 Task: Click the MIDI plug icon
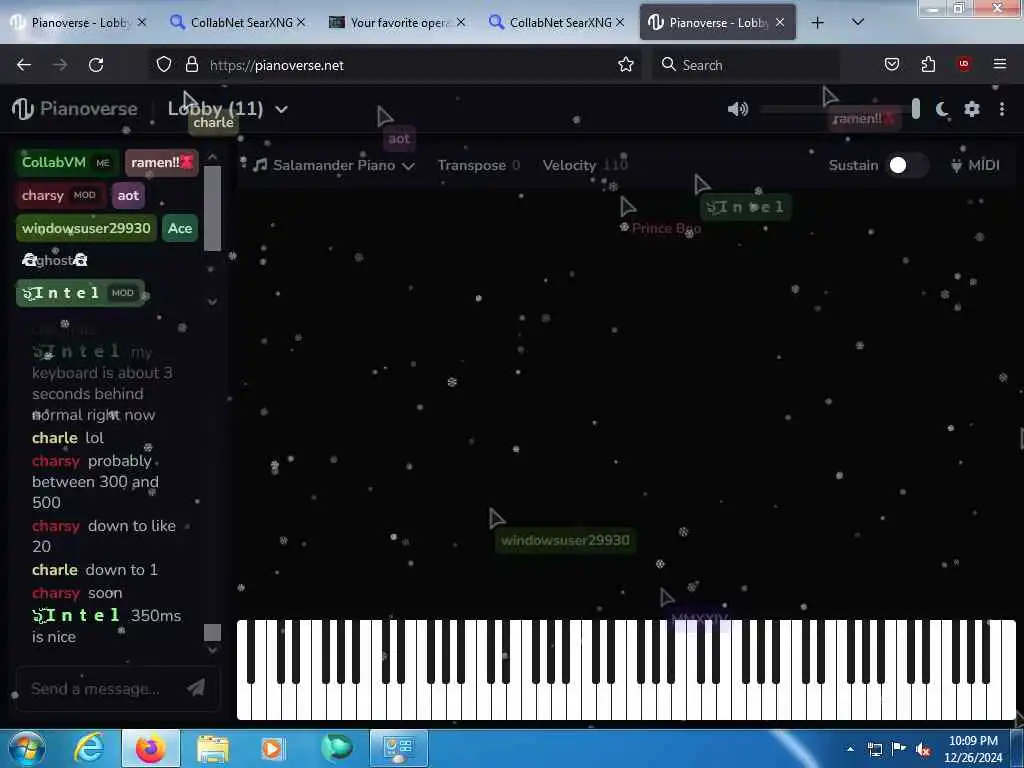click(956, 165)
